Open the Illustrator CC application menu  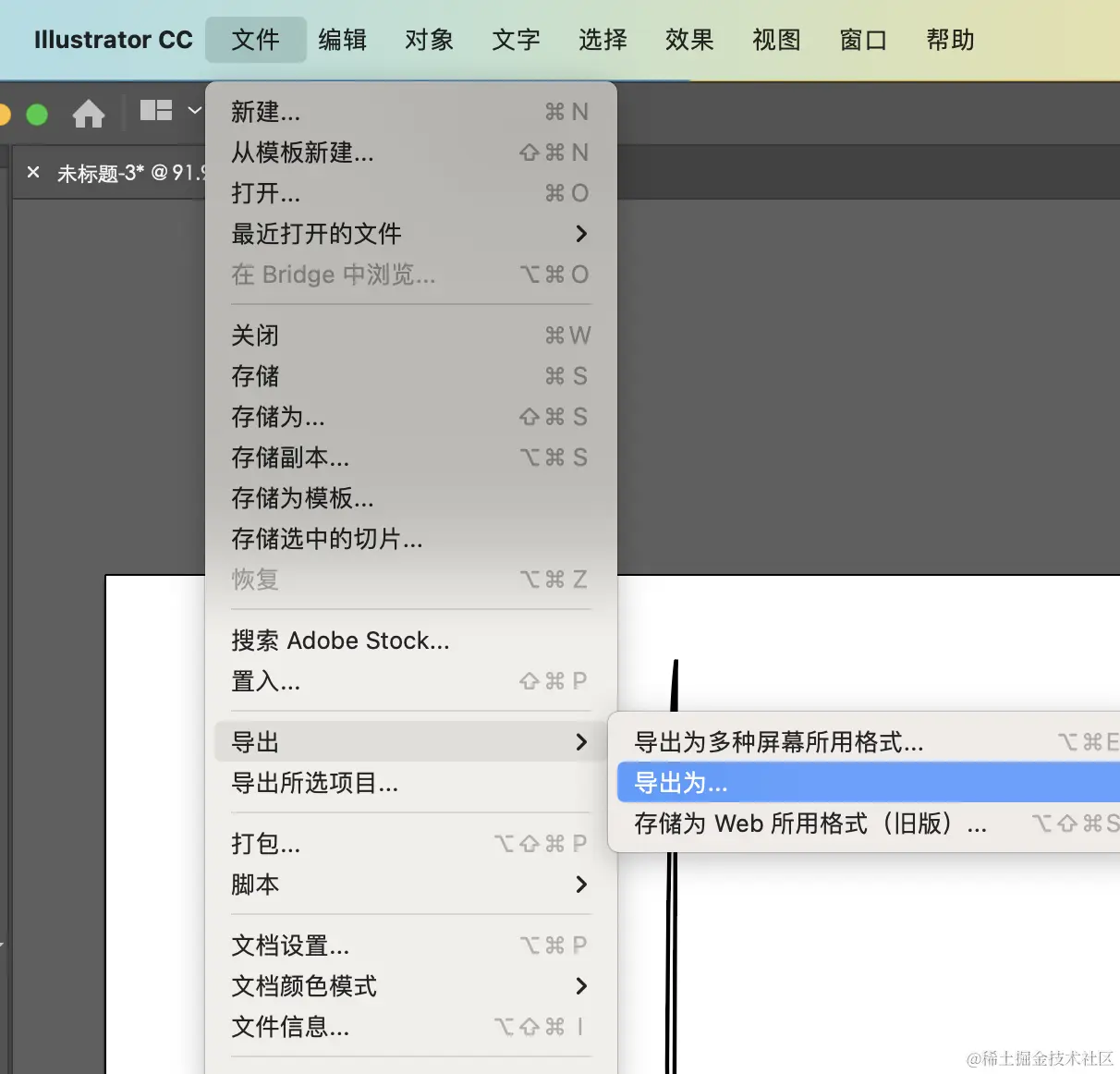pyautogui.click(x=113, y=40)
